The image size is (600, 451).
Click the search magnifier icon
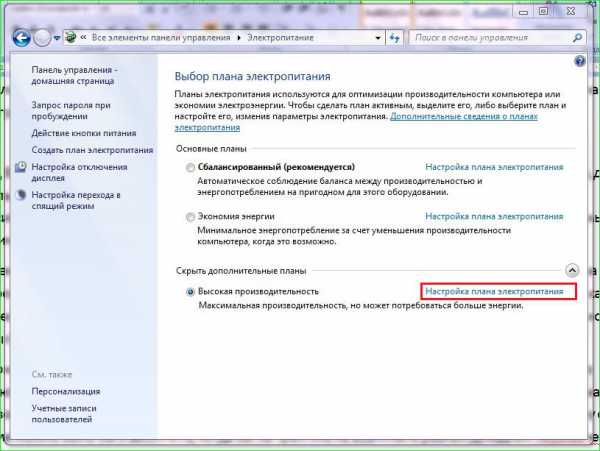[x=577, y=37]
